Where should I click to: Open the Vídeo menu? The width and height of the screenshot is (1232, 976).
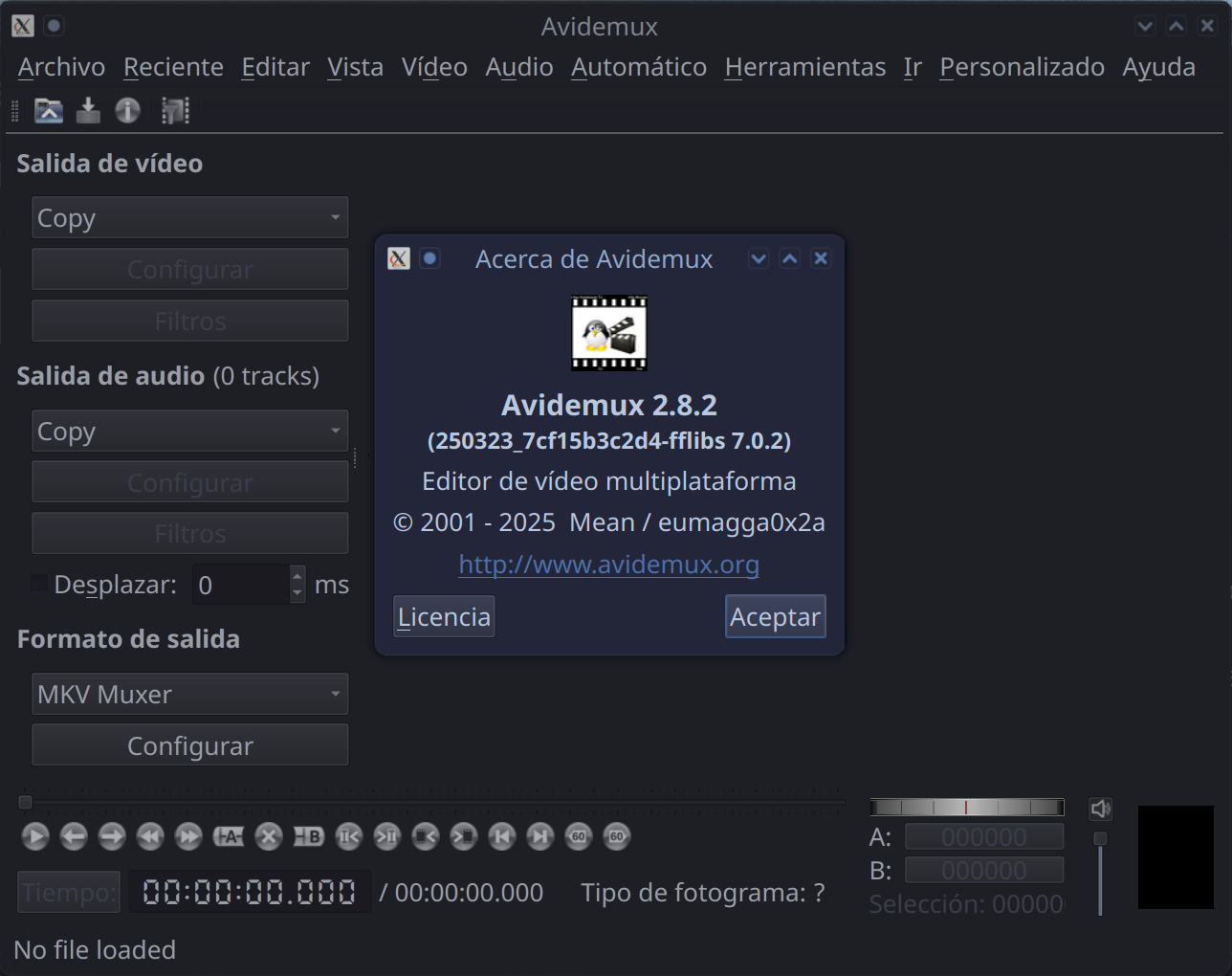[434, 67]
